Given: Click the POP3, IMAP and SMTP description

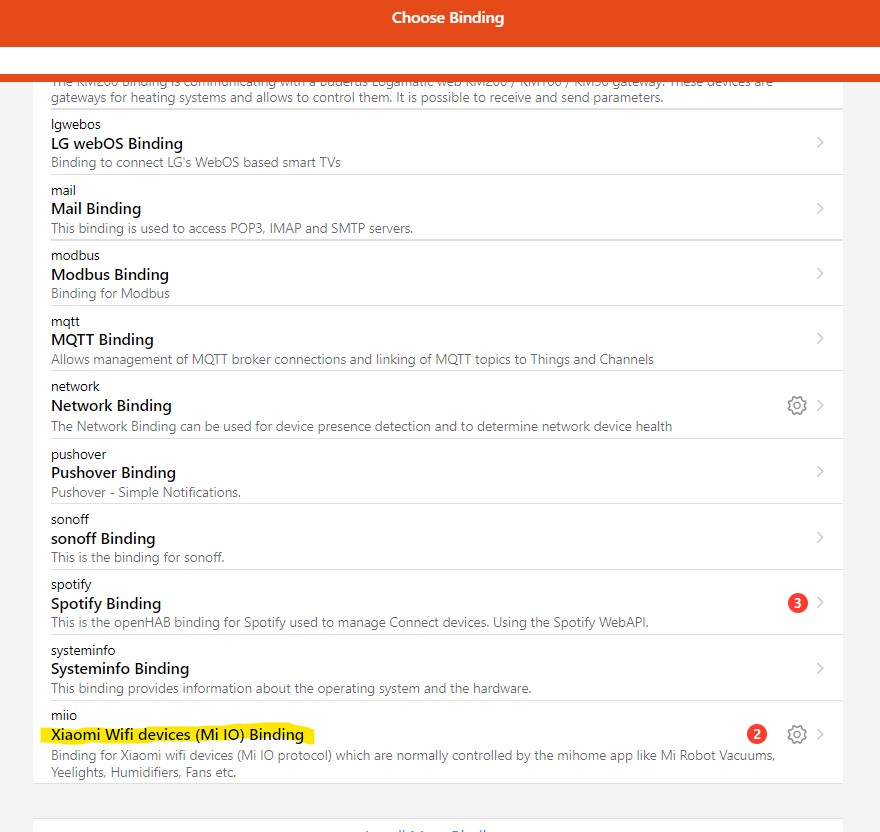Looking at the screenshot, I should (x=232, y=228).
